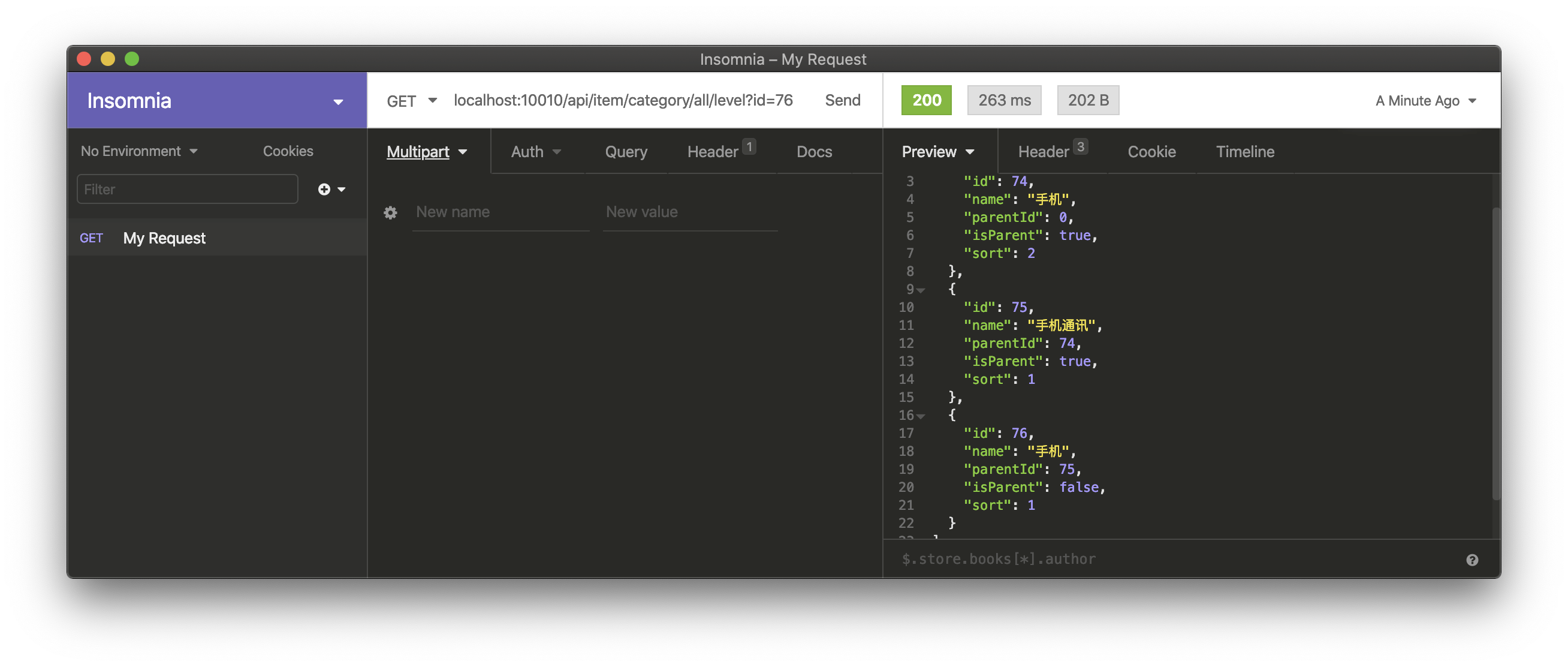The height and width of the screenshot is (667, 1568).
Task: Click the yellow minimize window button
Action: tap(108, 59)
